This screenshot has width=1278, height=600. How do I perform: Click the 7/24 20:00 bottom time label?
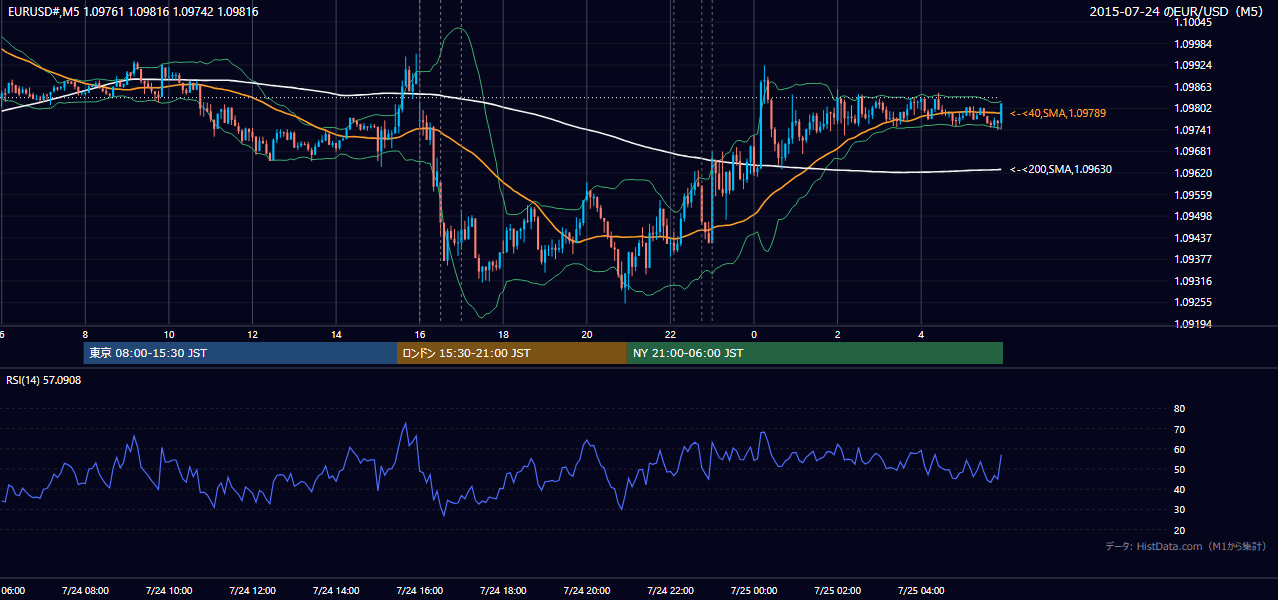point(587,590)
